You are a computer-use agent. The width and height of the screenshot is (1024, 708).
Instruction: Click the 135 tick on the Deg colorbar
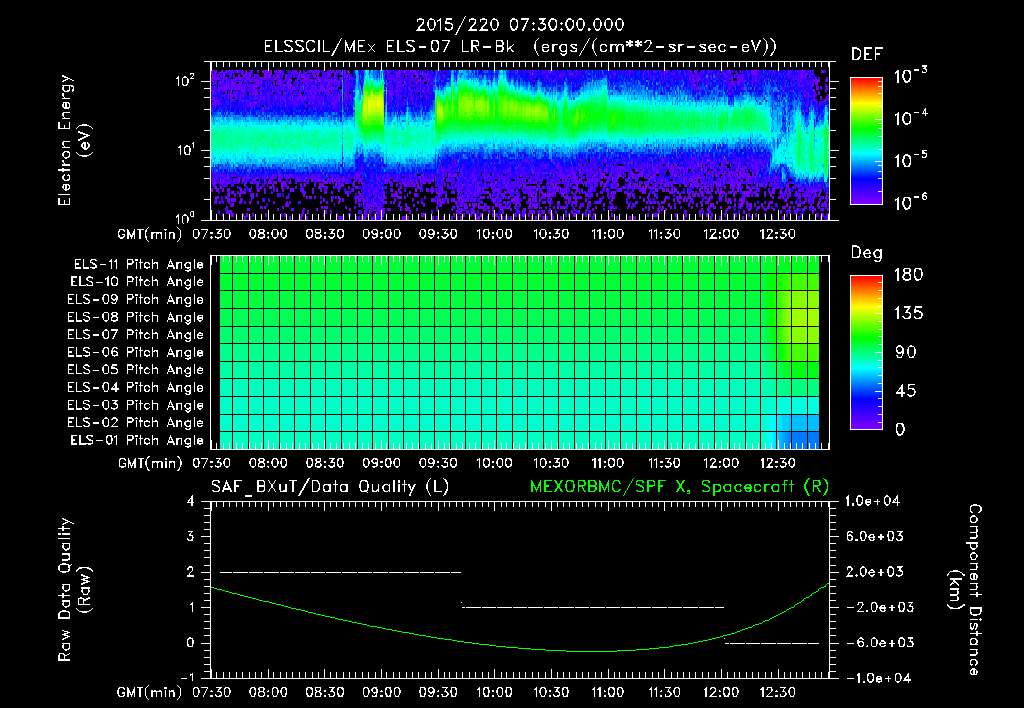point(908,314)
